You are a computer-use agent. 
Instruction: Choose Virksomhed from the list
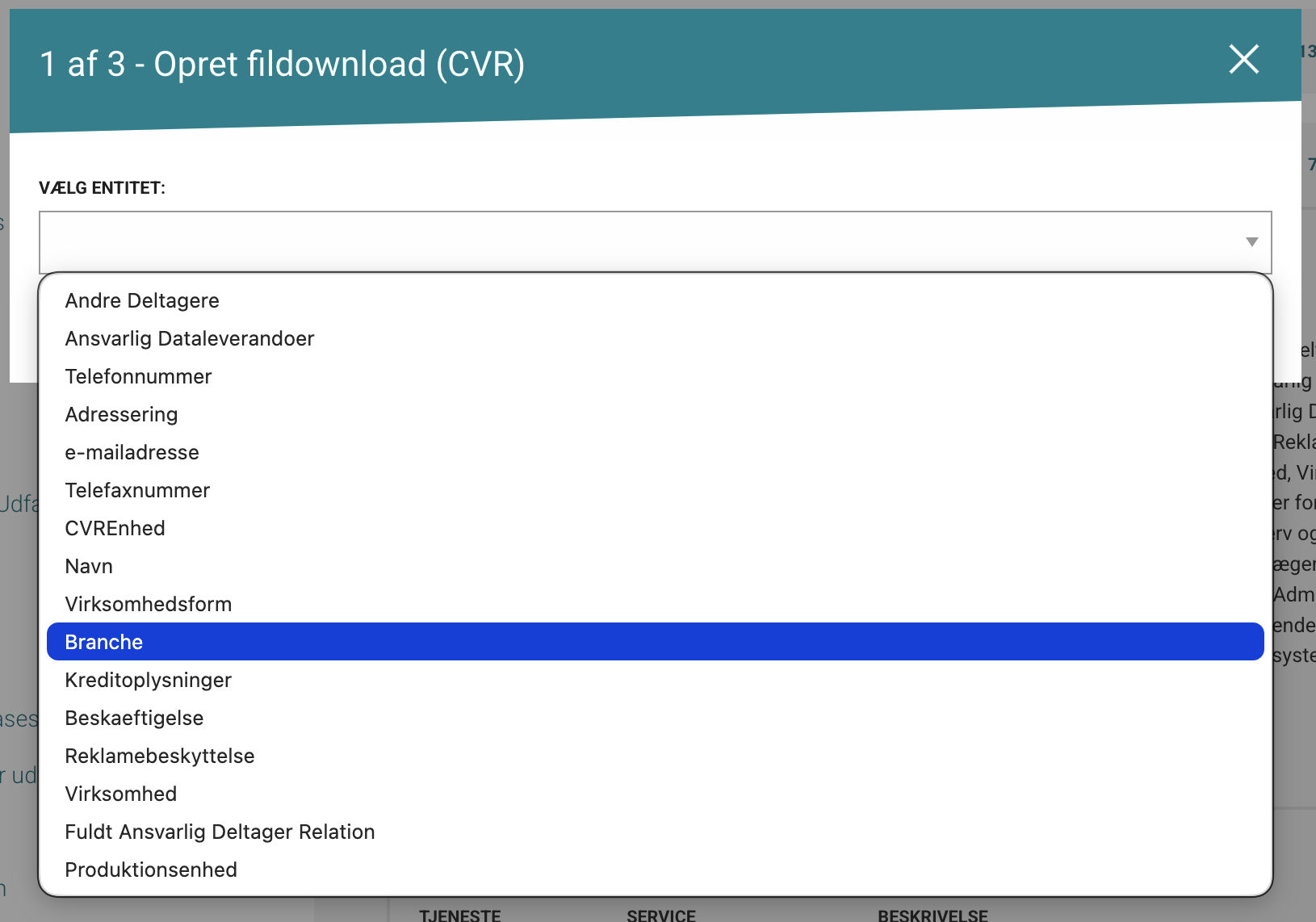(120, 794)
